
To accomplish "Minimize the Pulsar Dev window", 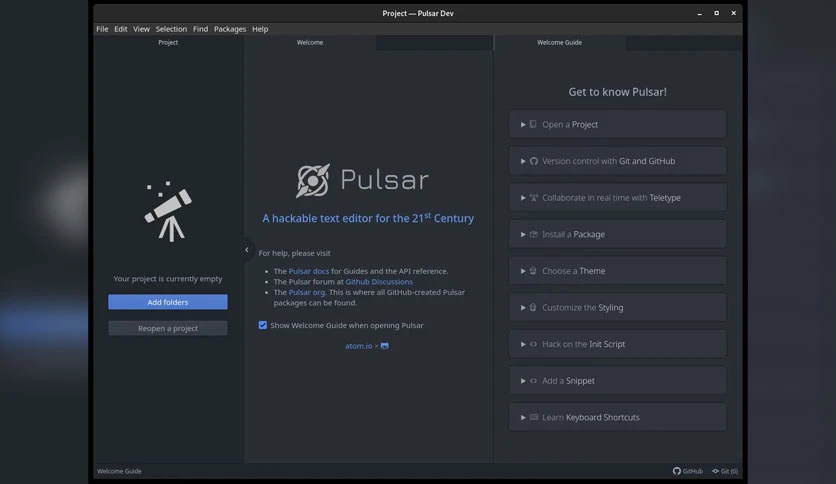I will 700,13.
